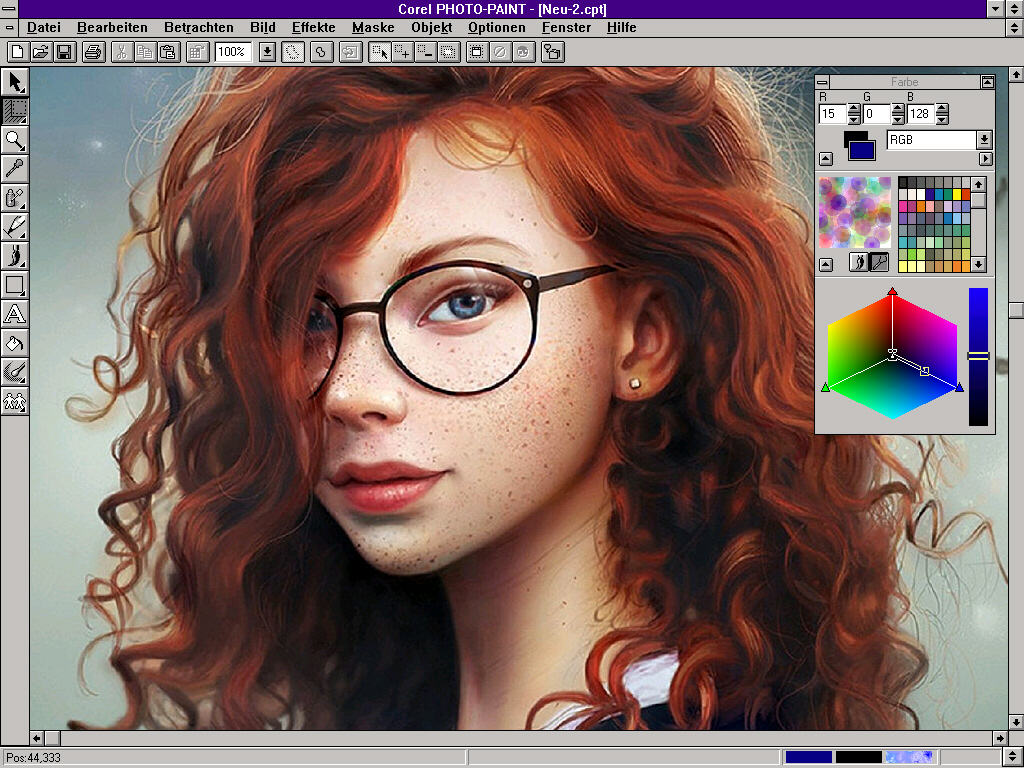This screenshot has width=1024, height=768.
Task: Click the horizontal scrollbar right arrow
Action: (1000, 738)
